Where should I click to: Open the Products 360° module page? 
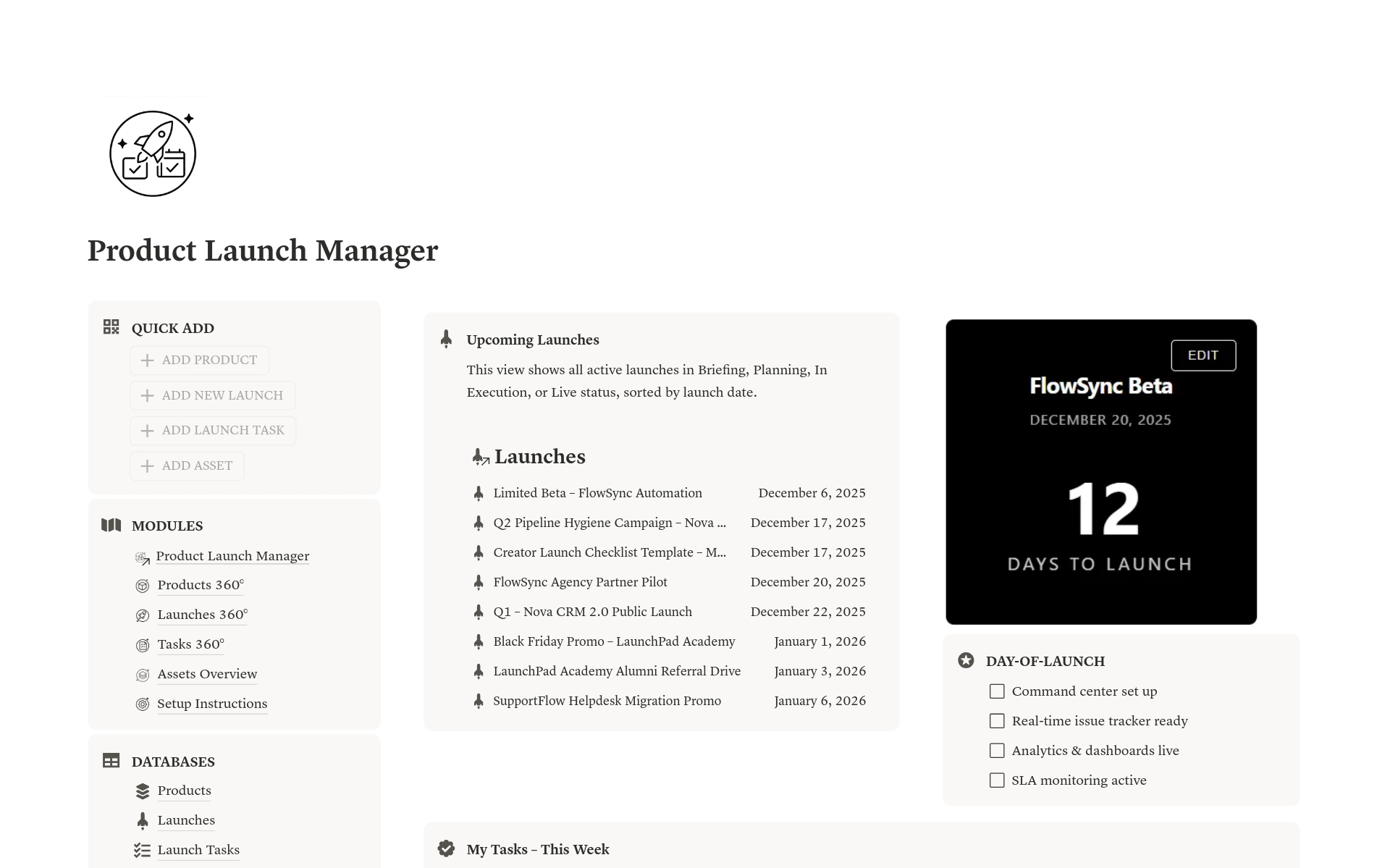[x=201, y=585]
